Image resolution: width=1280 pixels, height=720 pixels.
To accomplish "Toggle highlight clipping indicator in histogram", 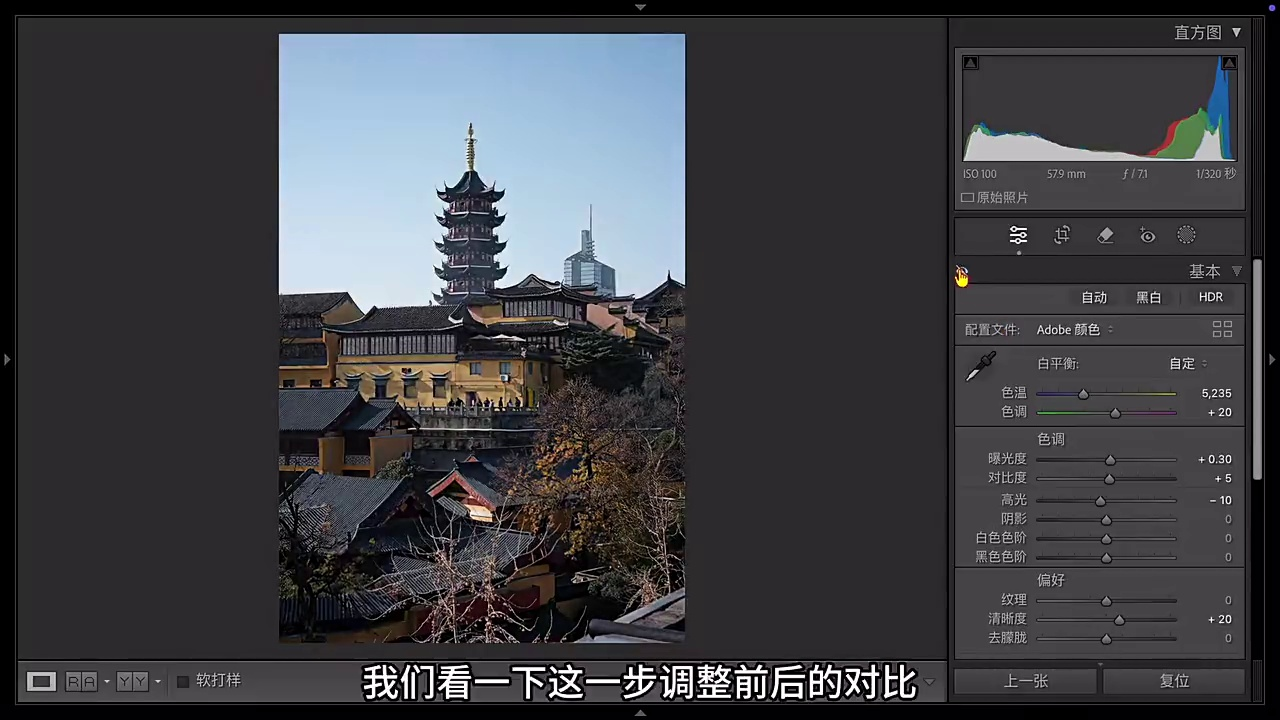I will click(1229, 63).
